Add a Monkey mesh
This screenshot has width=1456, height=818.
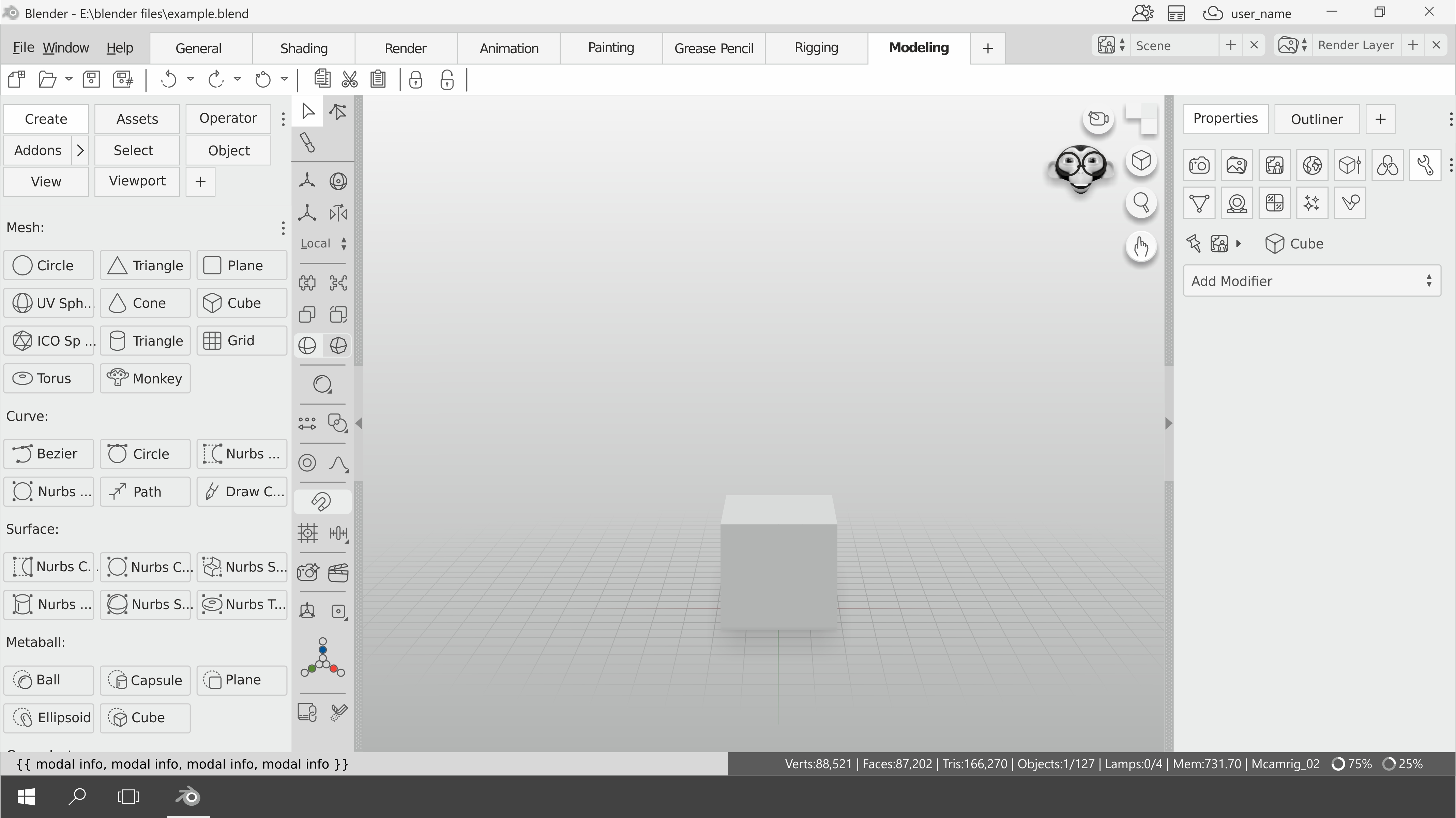point(145,378)
